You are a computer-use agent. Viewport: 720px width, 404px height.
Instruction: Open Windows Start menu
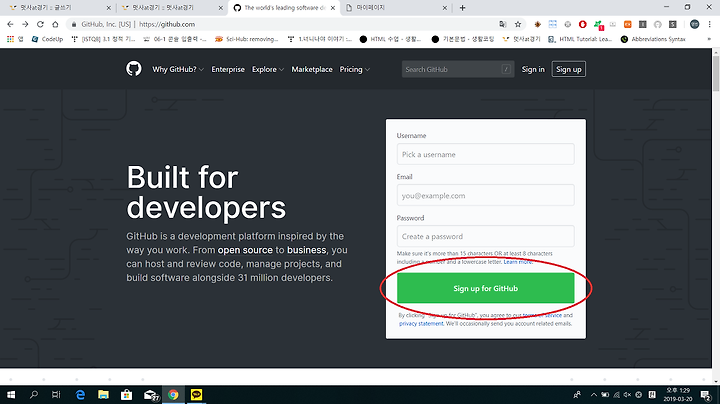[11, 395]
